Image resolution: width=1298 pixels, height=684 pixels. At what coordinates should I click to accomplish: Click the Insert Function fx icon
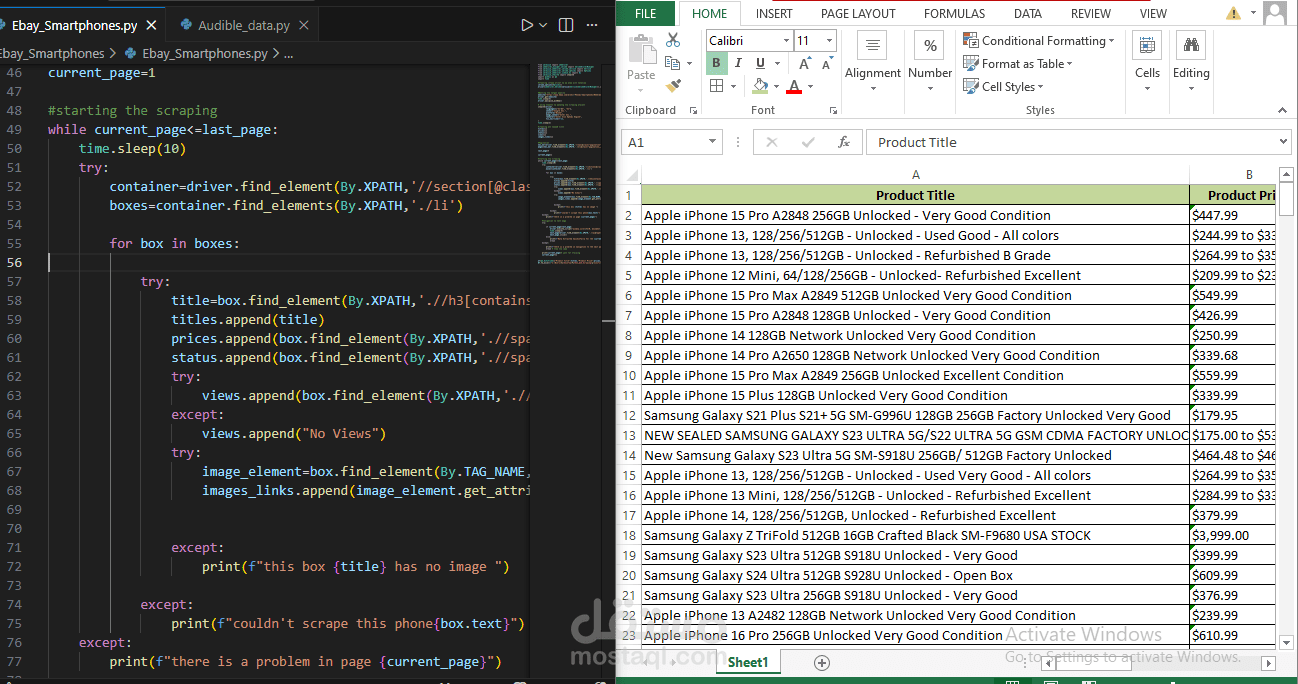point(843,142)
